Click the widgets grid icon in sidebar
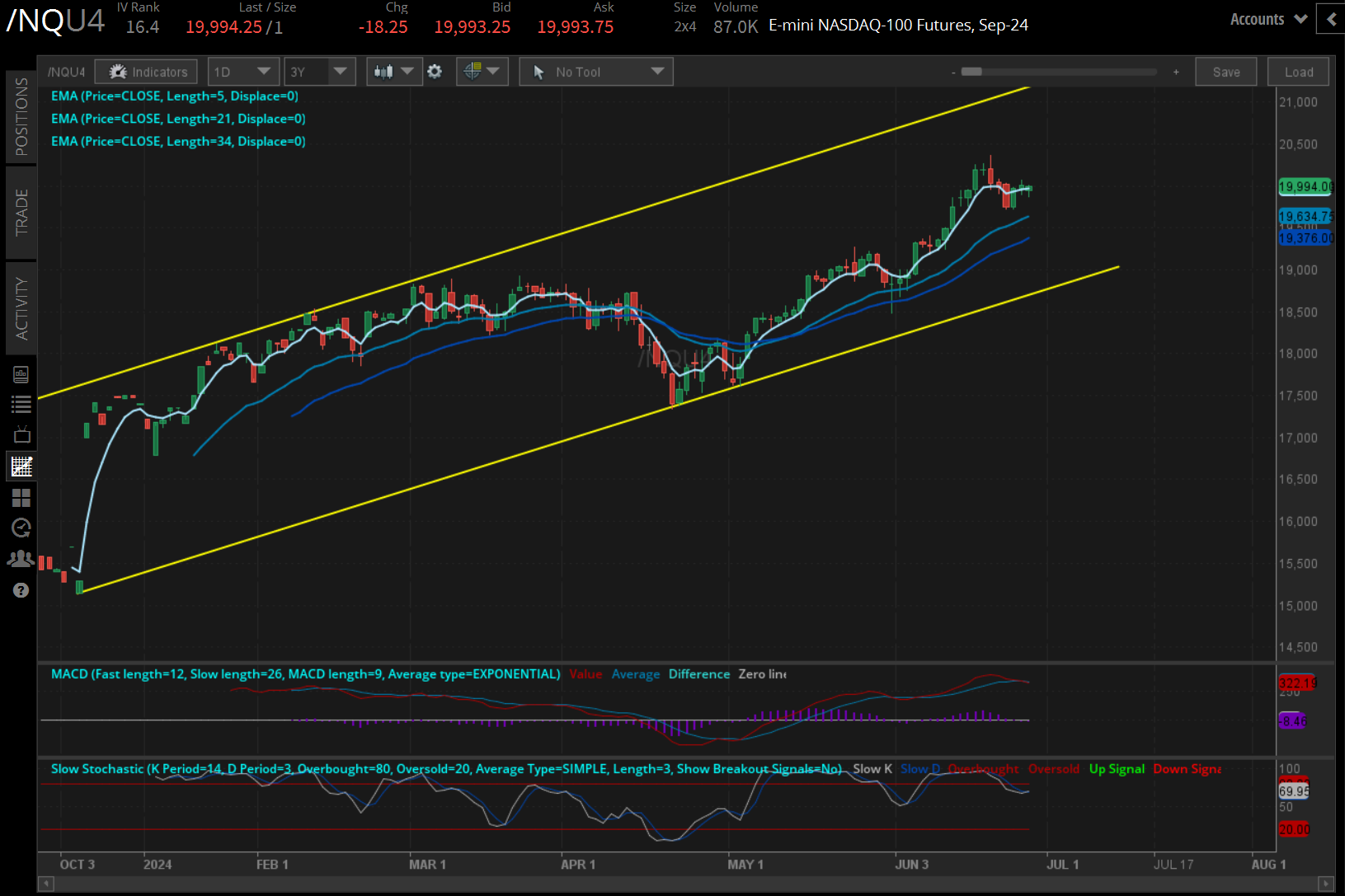This screenshot has height=896, width=1345. coord(21,497)
